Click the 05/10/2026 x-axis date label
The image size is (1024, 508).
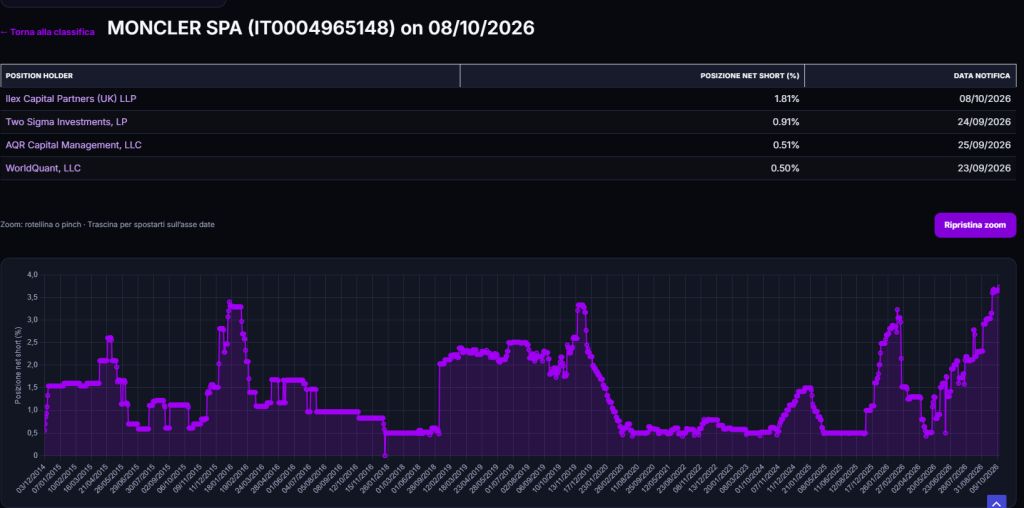click(986, 477)
